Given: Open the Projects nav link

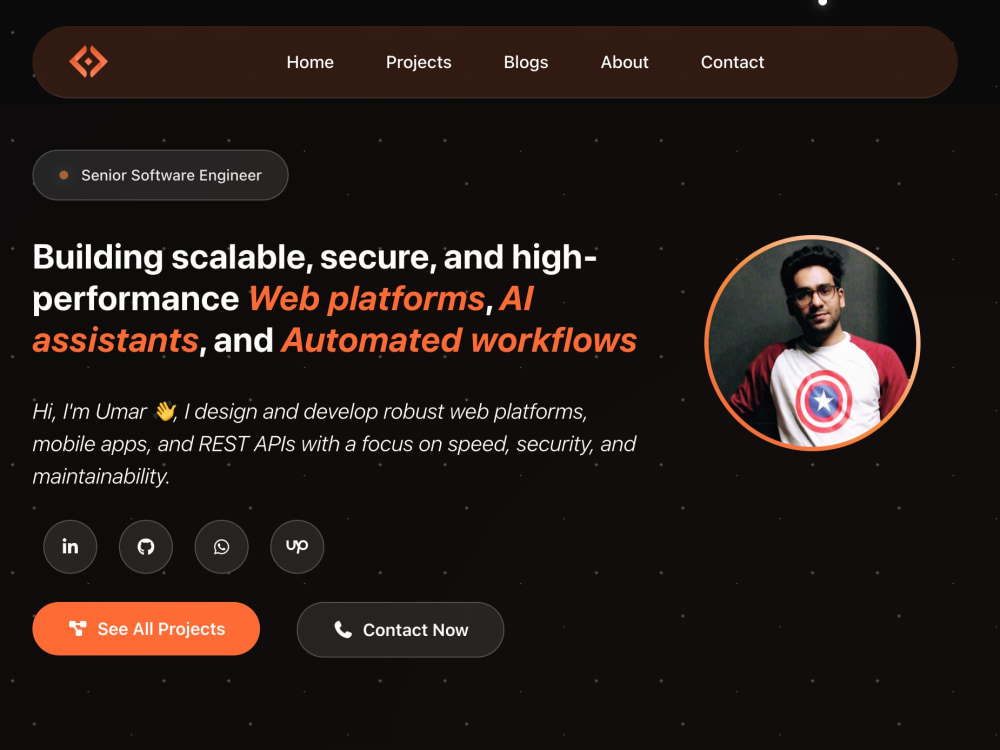Looking at the screenshot, I should [x=418, y=62].
